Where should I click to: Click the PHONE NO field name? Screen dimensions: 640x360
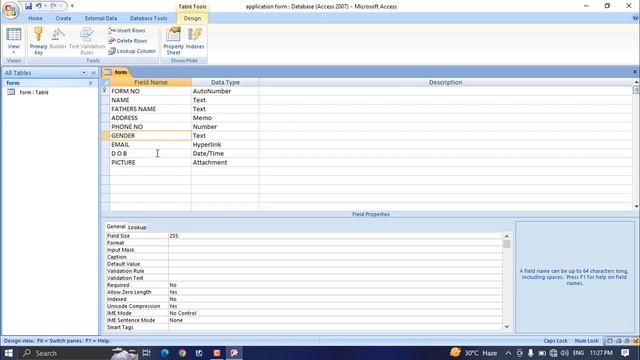(x=151, y=127)
